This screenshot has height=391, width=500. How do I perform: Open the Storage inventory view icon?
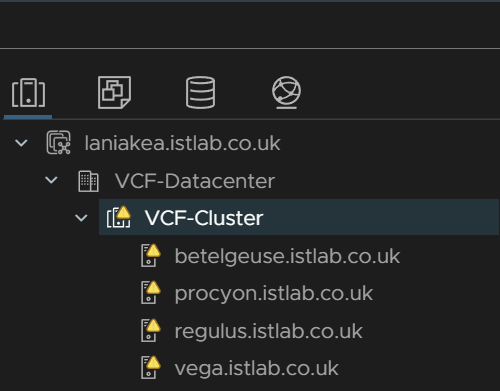[x=200, y=92]
